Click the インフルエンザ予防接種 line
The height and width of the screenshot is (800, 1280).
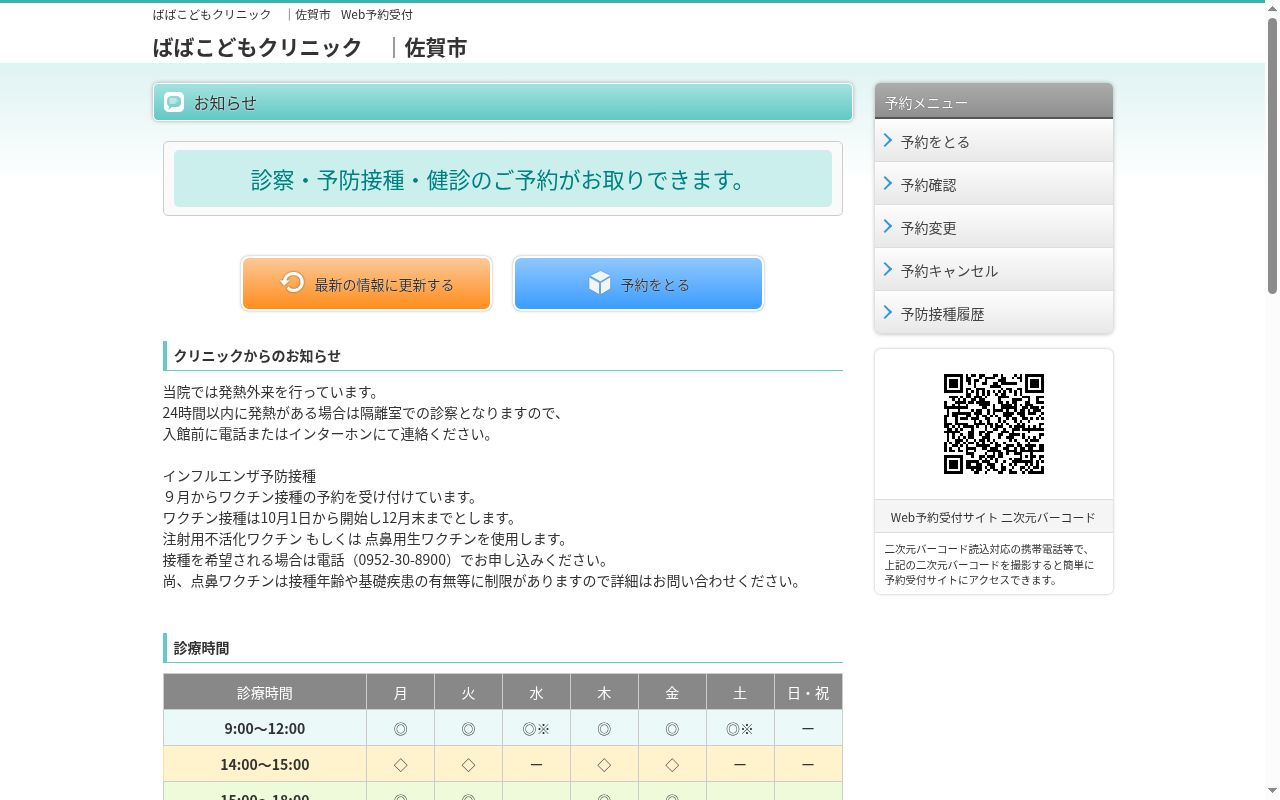[240, 476]
